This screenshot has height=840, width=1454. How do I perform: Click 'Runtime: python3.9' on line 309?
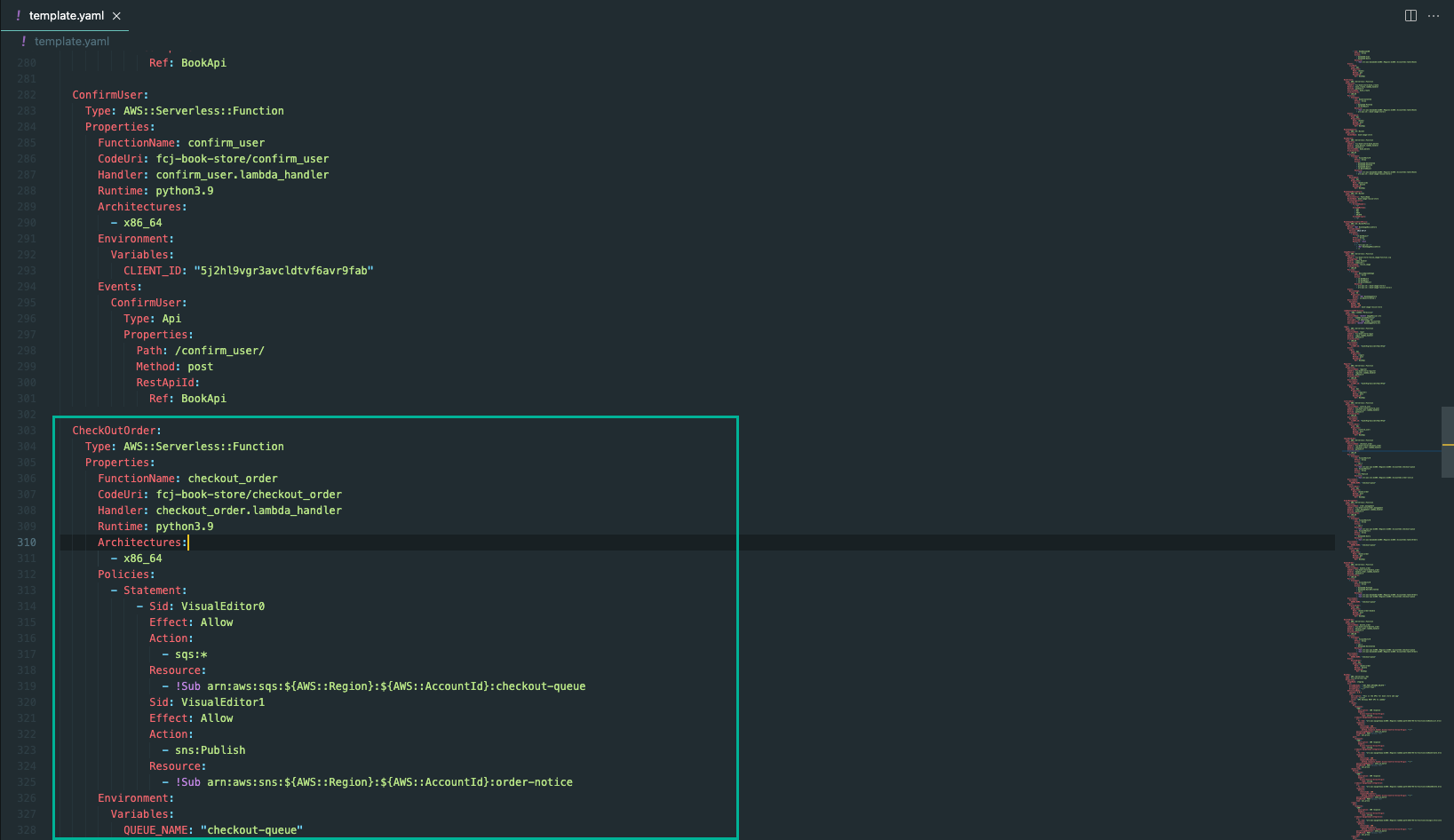click(x=155, y=527)
